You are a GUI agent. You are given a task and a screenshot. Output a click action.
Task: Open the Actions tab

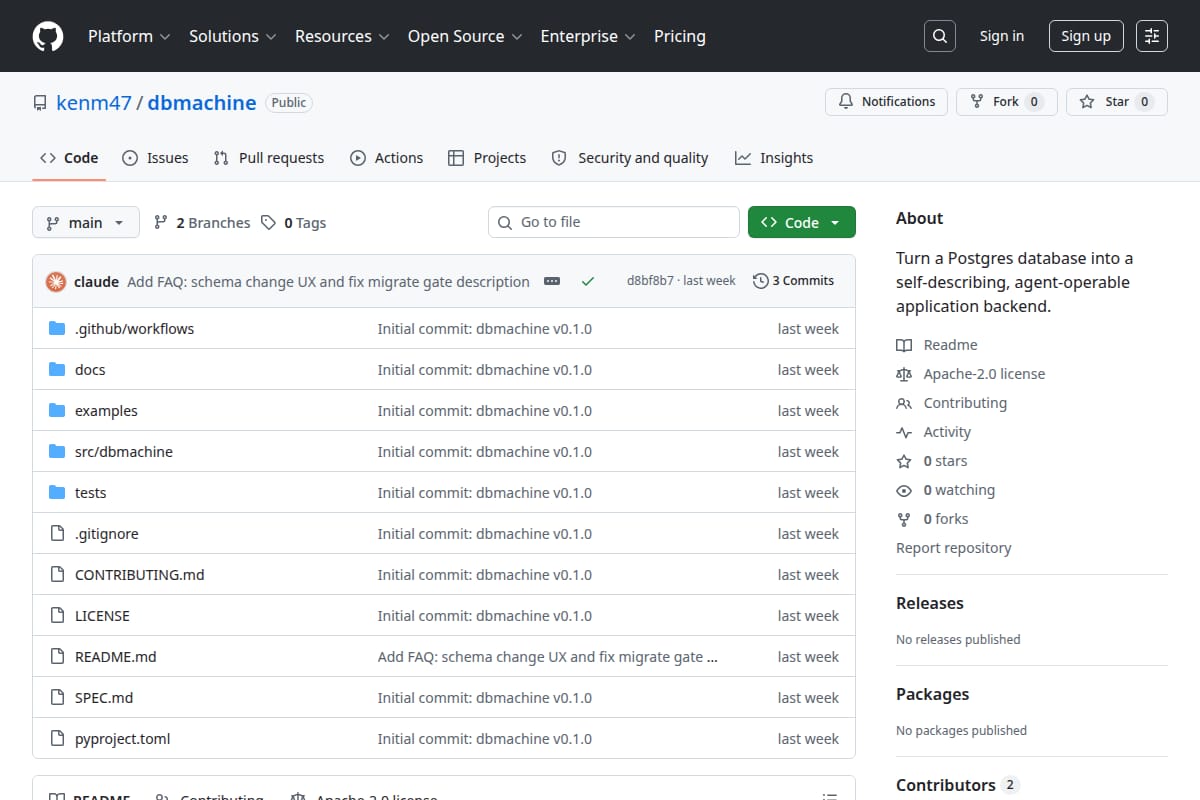(386, 158)
